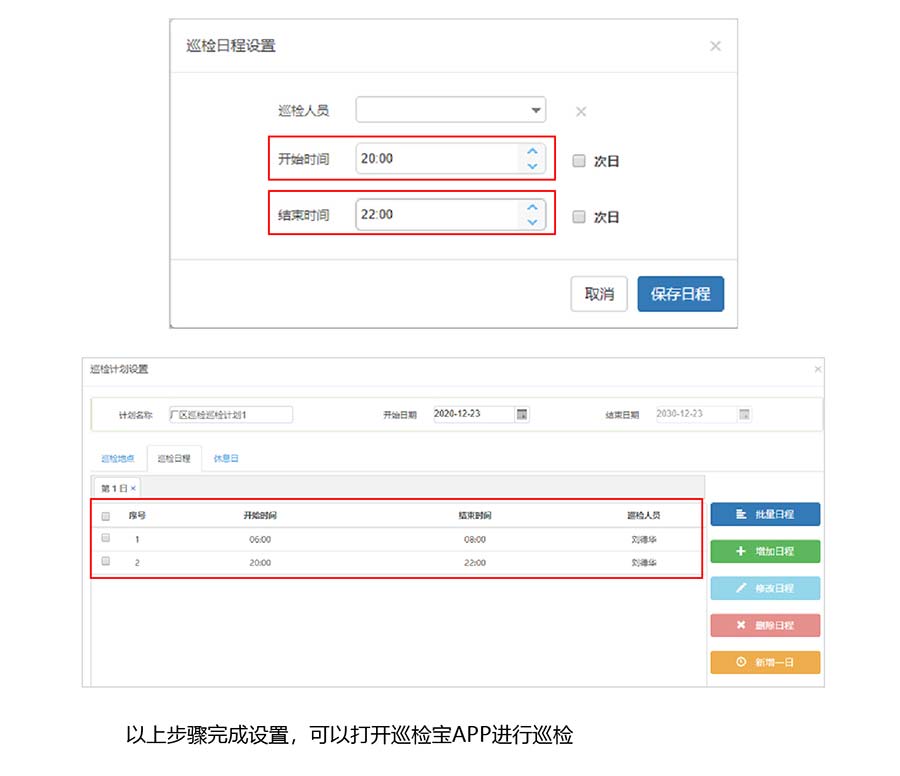The image size is (900, 776).
Task: Switch to the 休息日 tab
Action: point(226,459)
